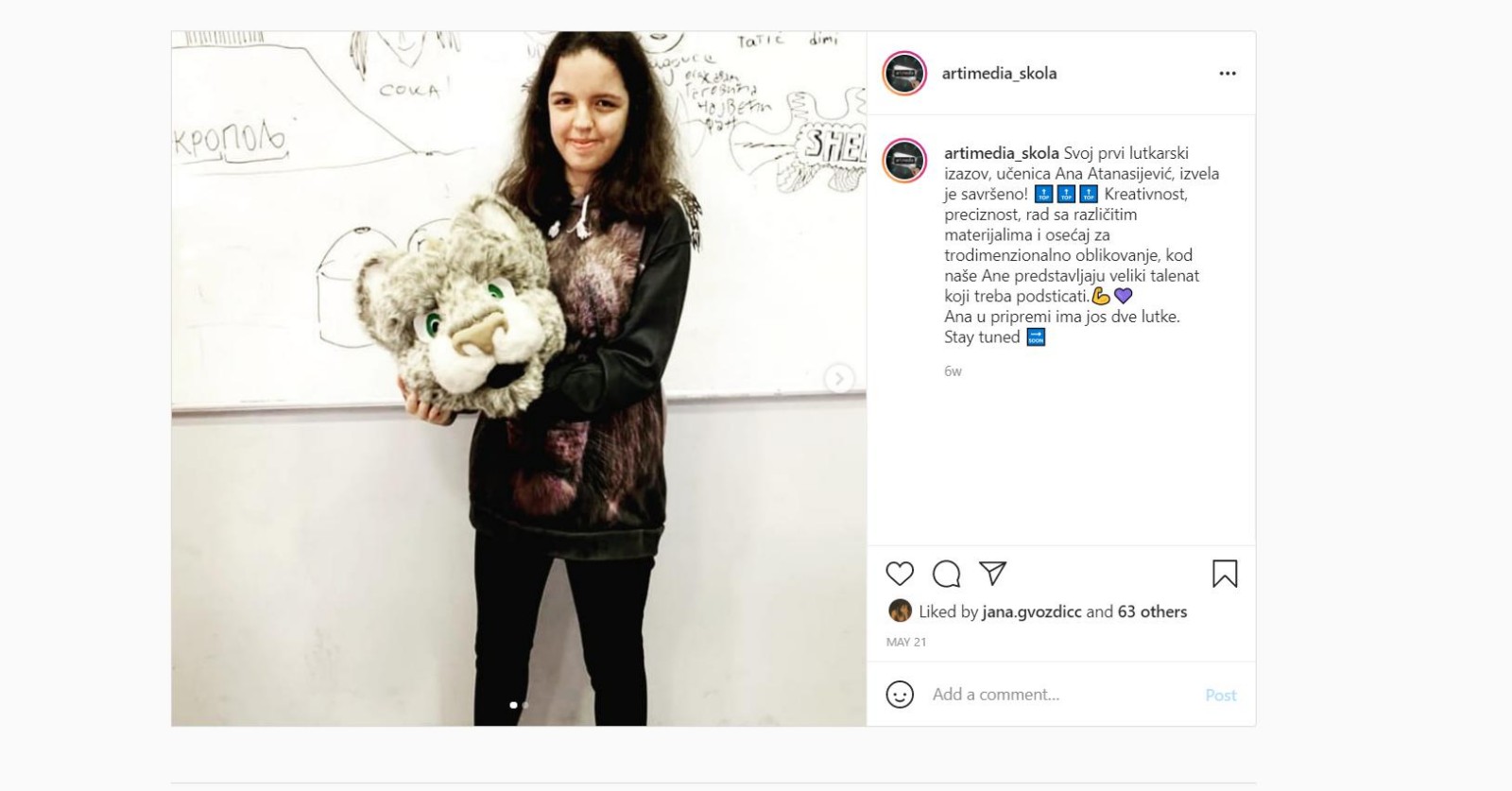This screenshot has width=1512, height=791.
Task: Like the post with the heart icon
Action: click(x=900, y=574)
